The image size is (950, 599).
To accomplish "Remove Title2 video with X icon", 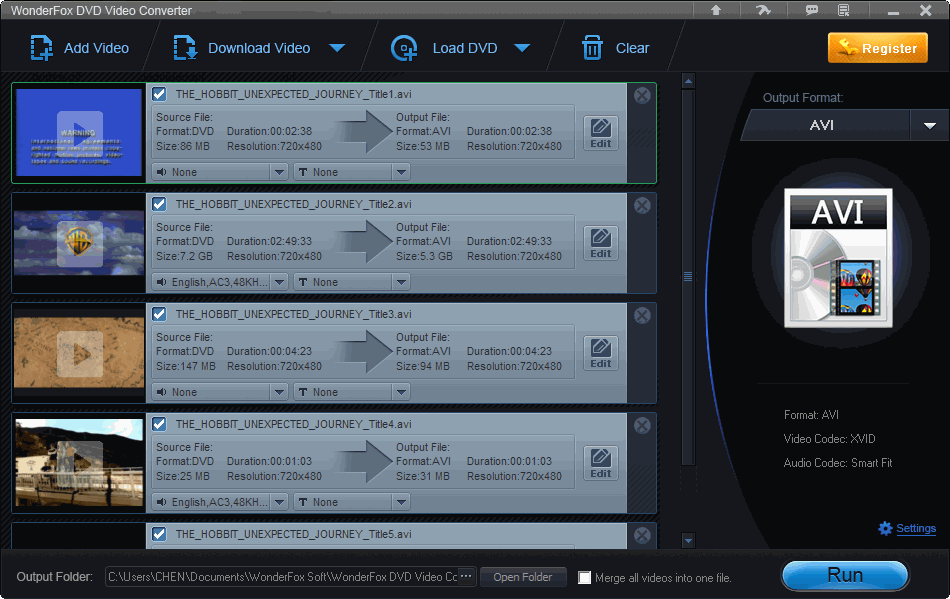I will (x=642, y=206).
